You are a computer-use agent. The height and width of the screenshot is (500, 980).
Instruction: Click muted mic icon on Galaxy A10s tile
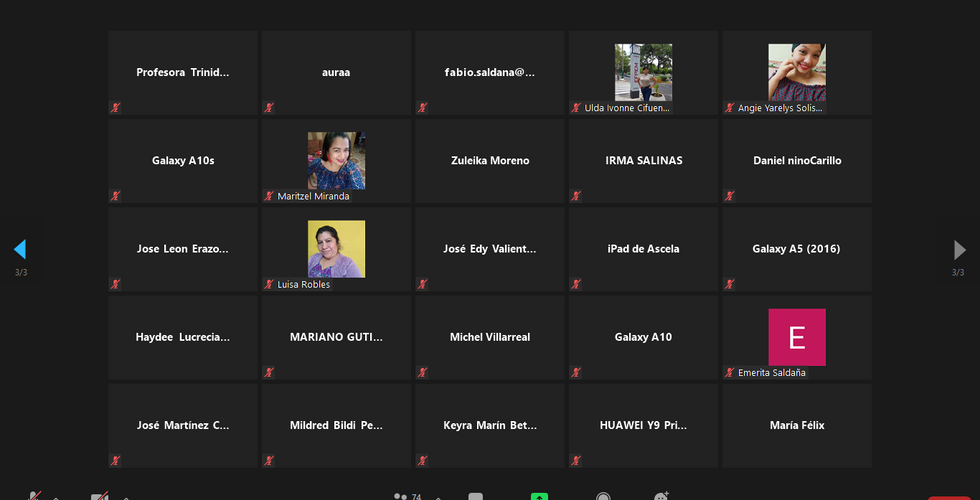coord(116,196)
